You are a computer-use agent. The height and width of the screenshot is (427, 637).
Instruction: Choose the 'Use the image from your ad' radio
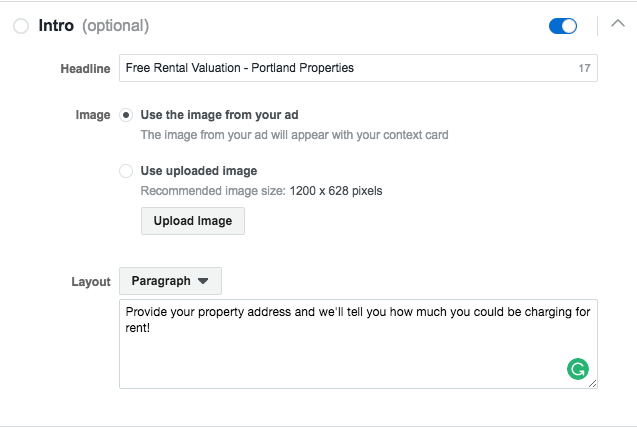[126, 115]
